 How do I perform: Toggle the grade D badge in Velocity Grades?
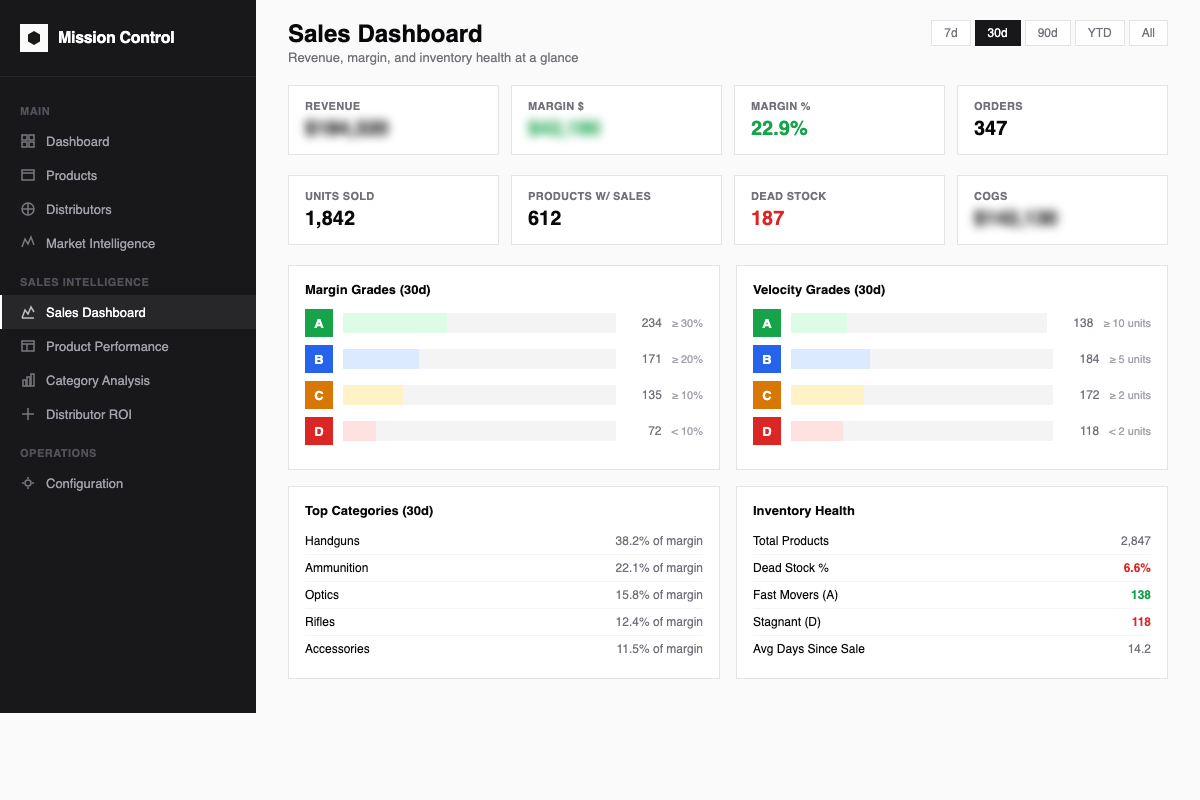(x=767, y=431)
